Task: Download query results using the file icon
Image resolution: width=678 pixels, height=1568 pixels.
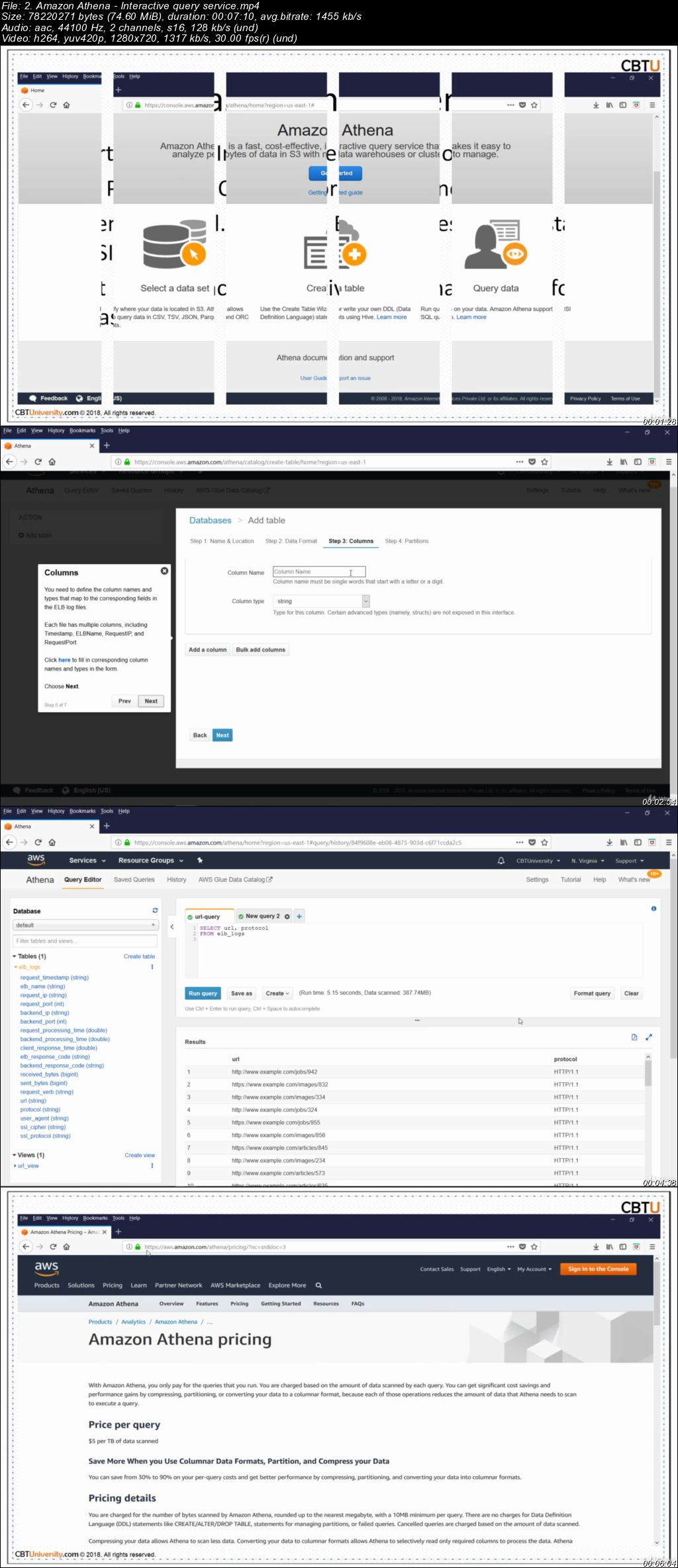Action: click(x=634, y=1037)
